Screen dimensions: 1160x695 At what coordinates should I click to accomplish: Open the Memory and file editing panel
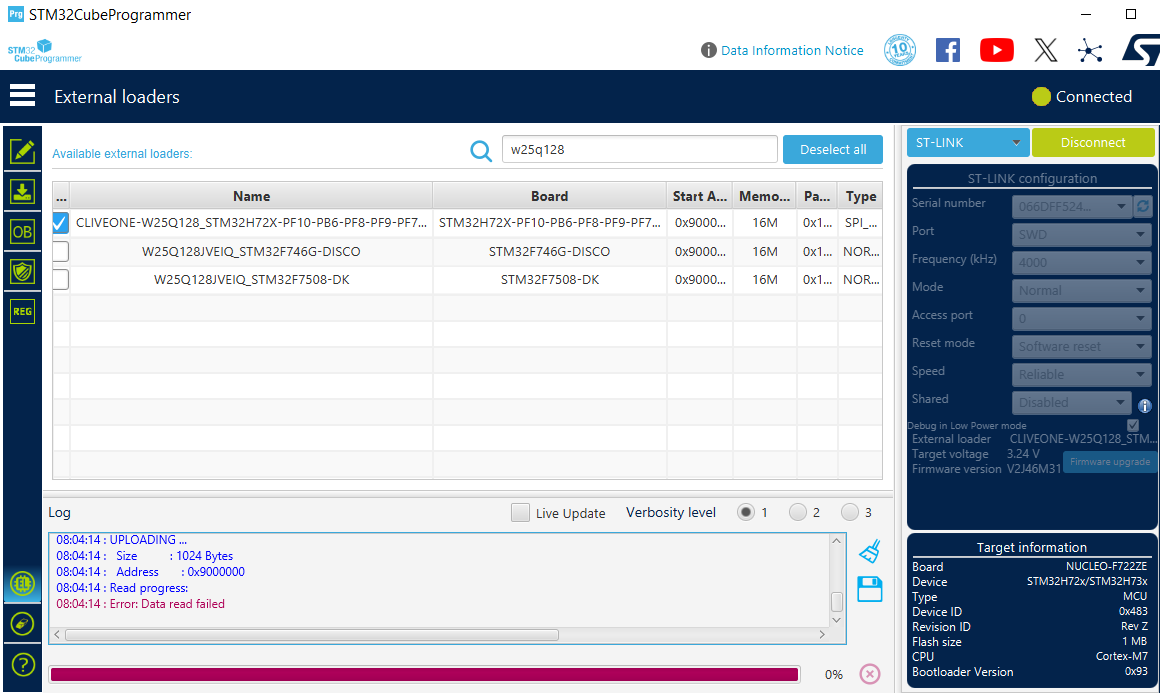[x=22, y=151]
